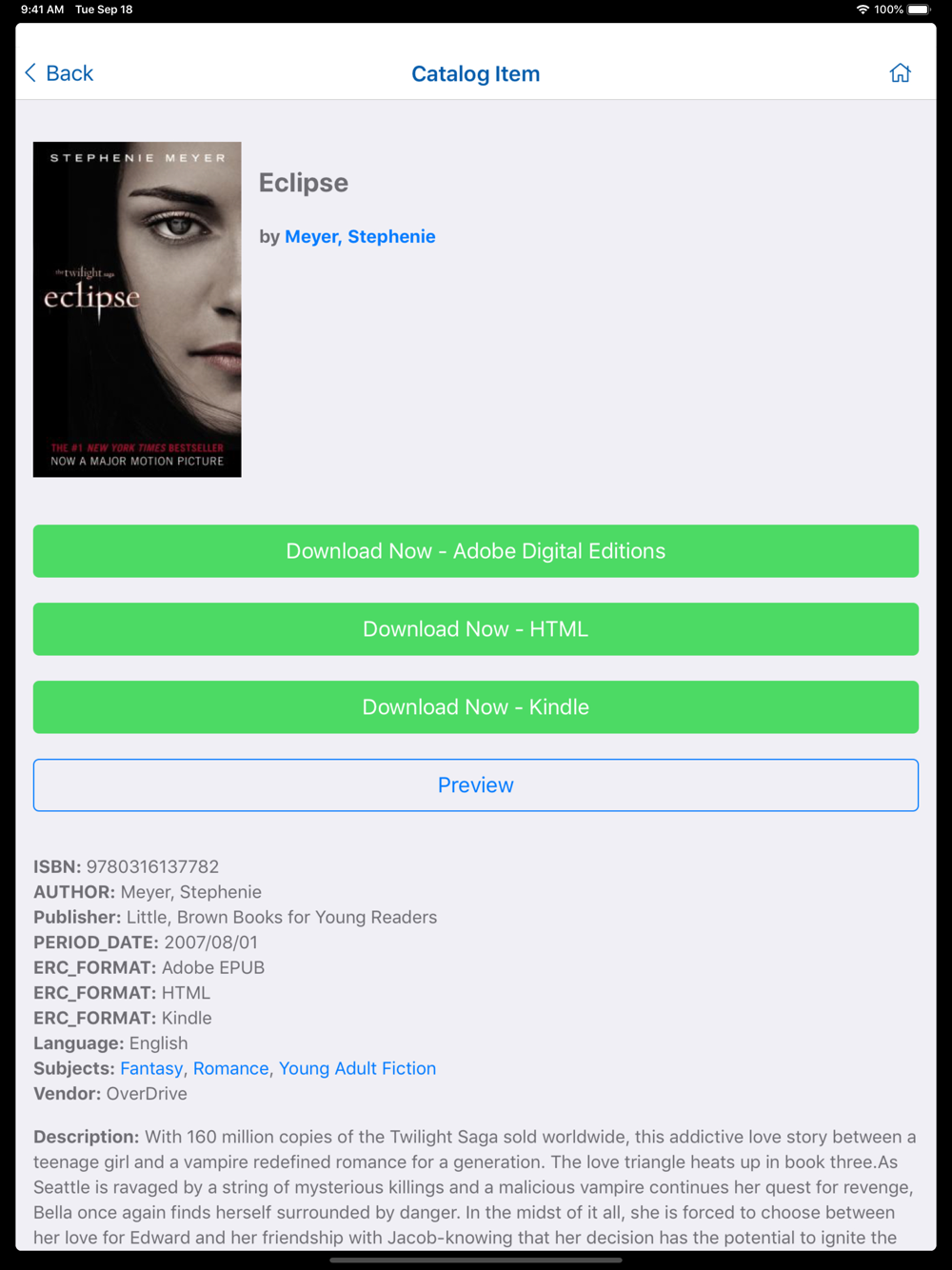Tap the Home icon in the header
Viewport: 952px width, 1270px height.
[x=900, y=73]
